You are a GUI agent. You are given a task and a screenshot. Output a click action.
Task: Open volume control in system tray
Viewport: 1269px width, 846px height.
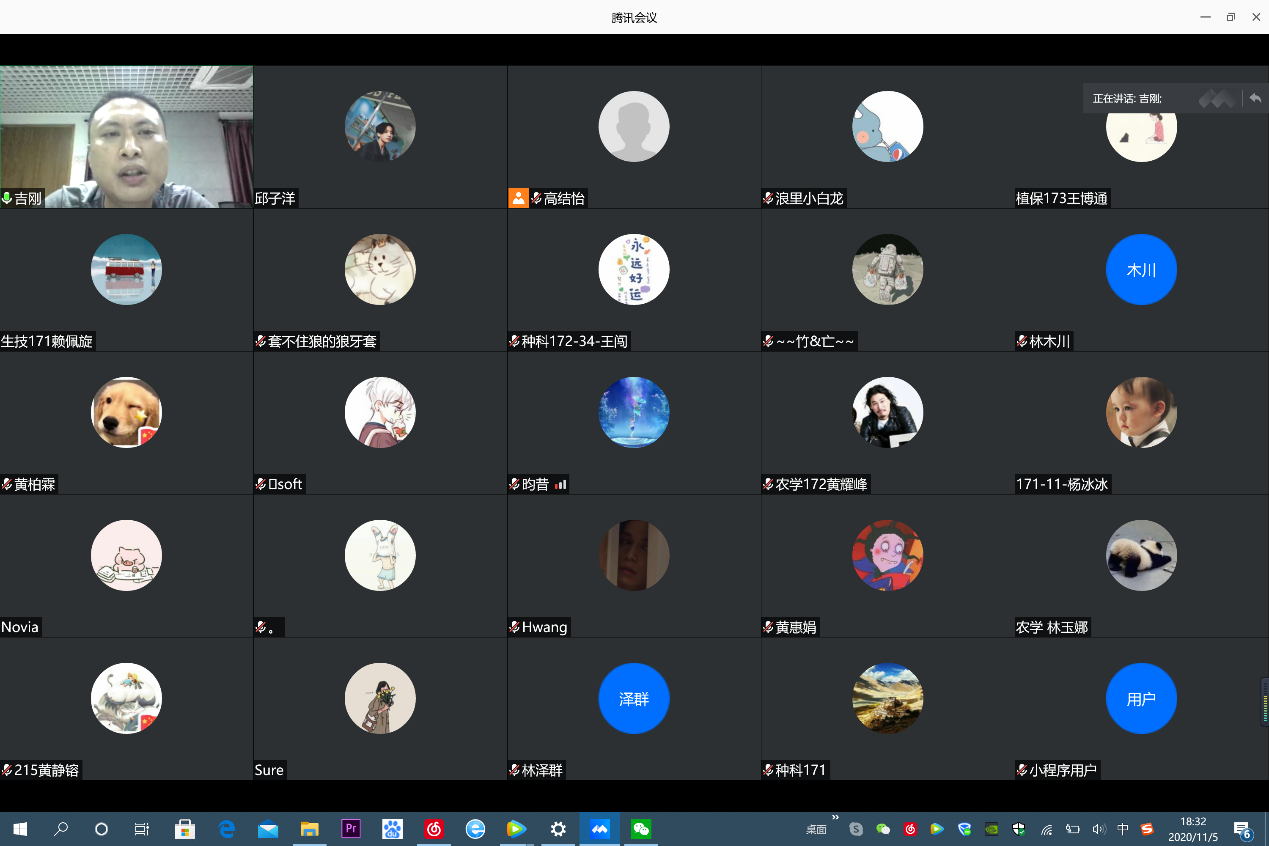(1099, 829)
